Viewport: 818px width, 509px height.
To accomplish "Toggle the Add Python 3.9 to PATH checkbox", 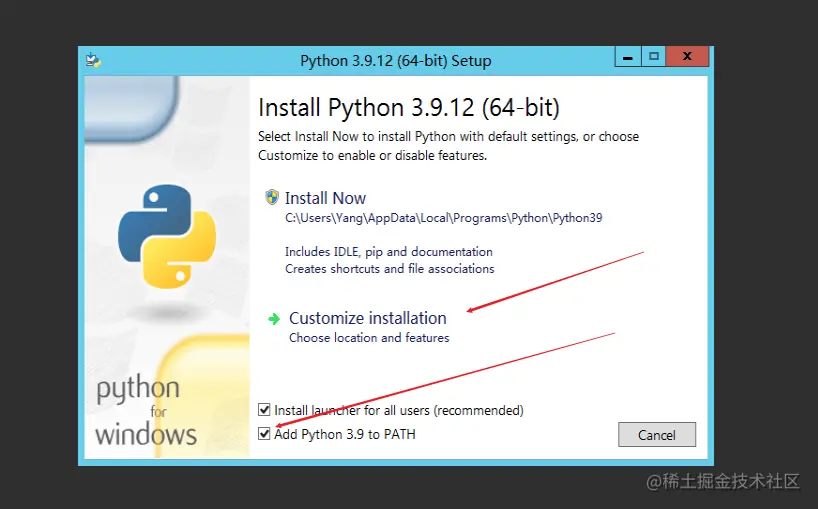I will click(x=264, y=433).
